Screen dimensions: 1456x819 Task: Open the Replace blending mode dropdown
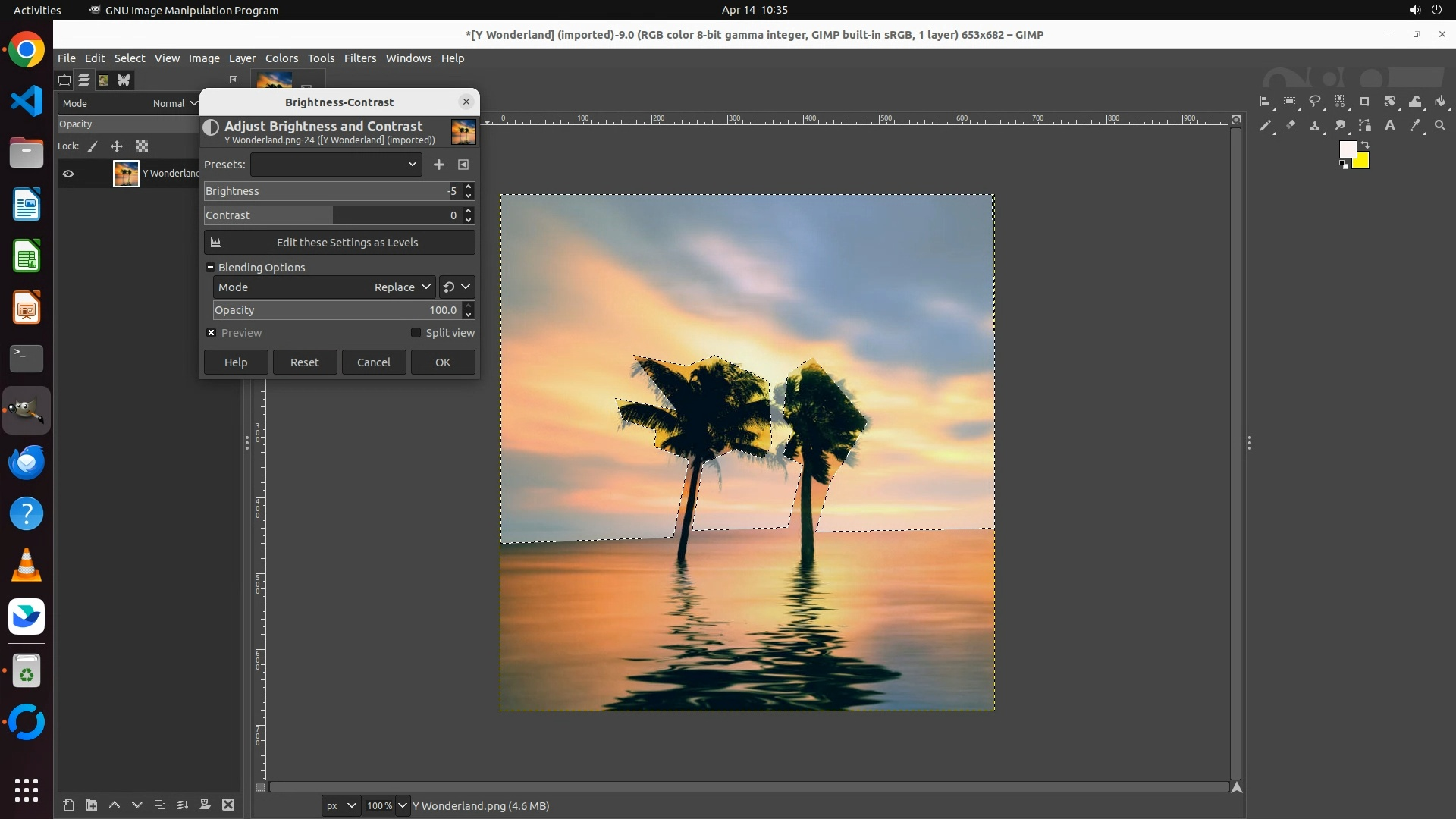coord(402,287)
